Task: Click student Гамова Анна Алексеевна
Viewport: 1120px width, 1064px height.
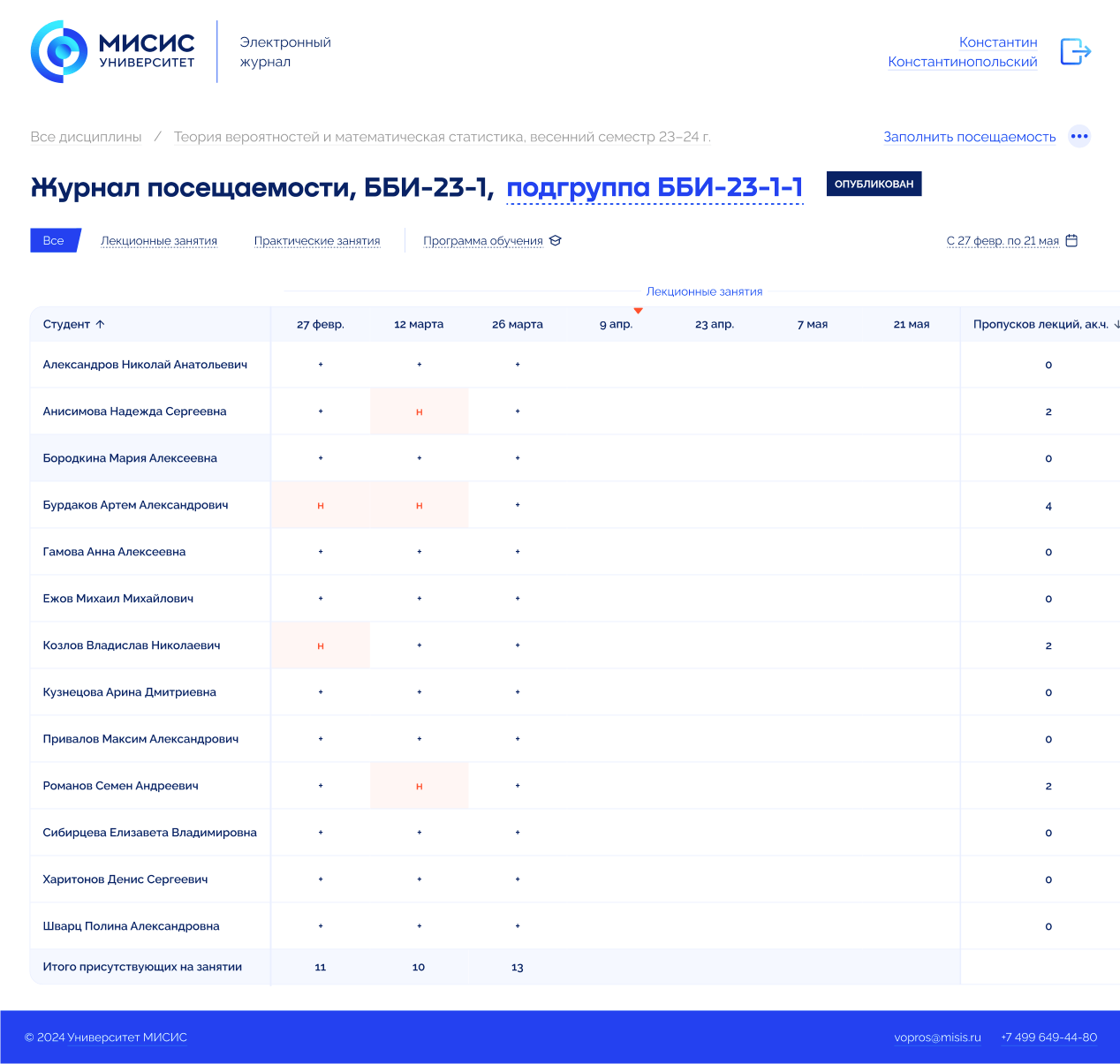Action: click(x=114, y=552)
